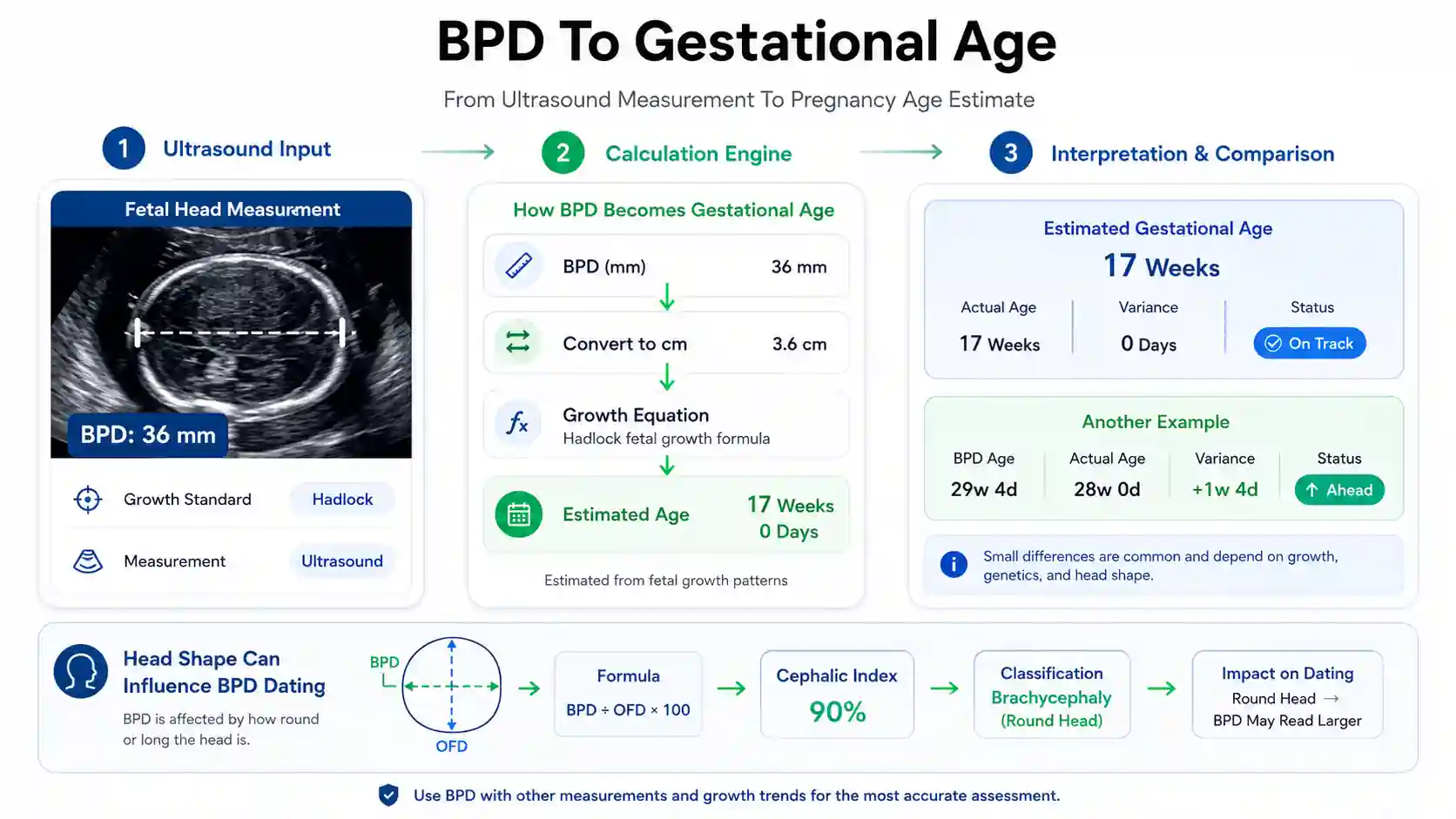This screenshot has width=1456, height=819.
Task: Click the 17 Weeks 0 Days estimated age value
Action: [790, 518]
